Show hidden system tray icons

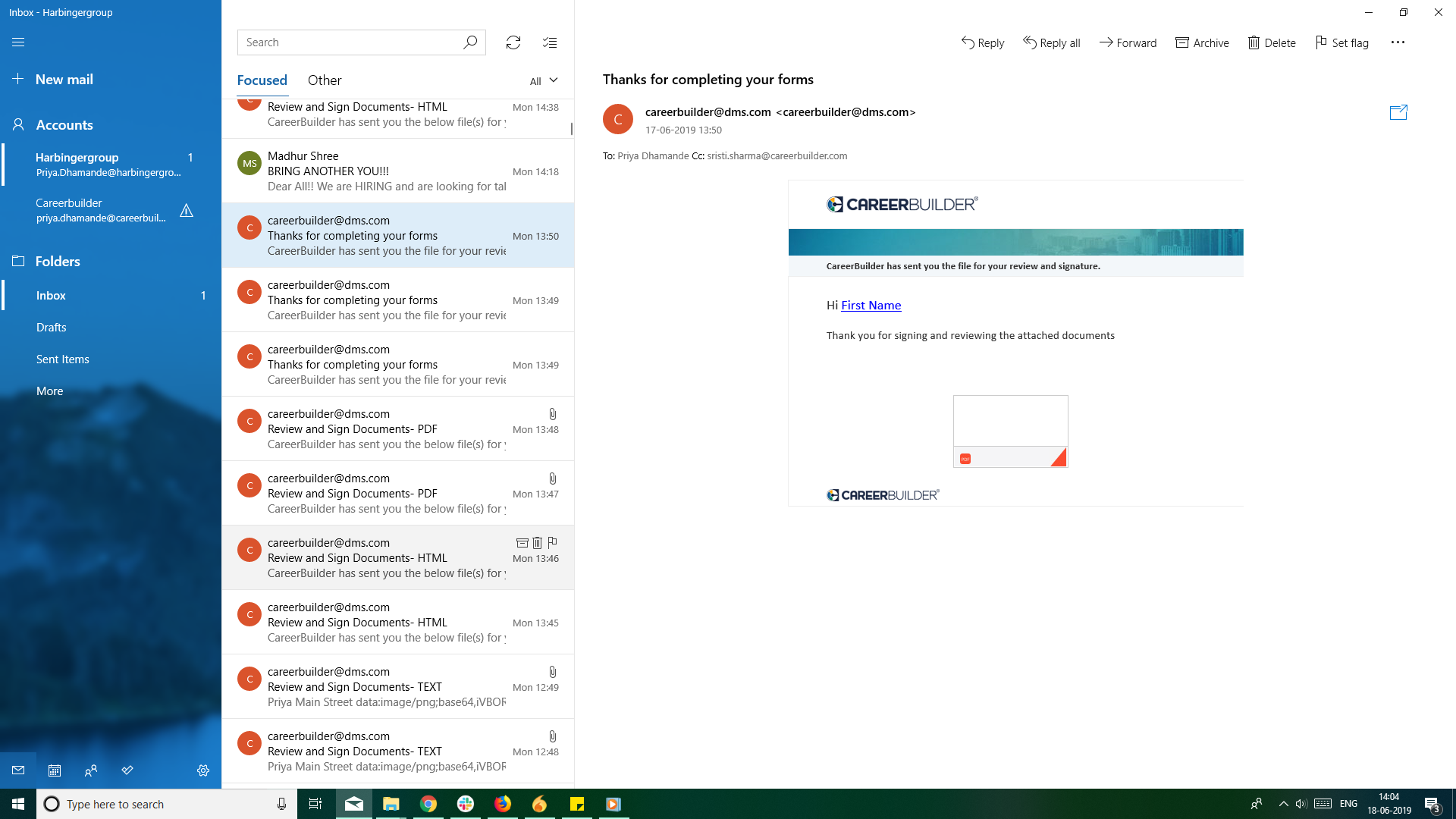coord(1283,804)
